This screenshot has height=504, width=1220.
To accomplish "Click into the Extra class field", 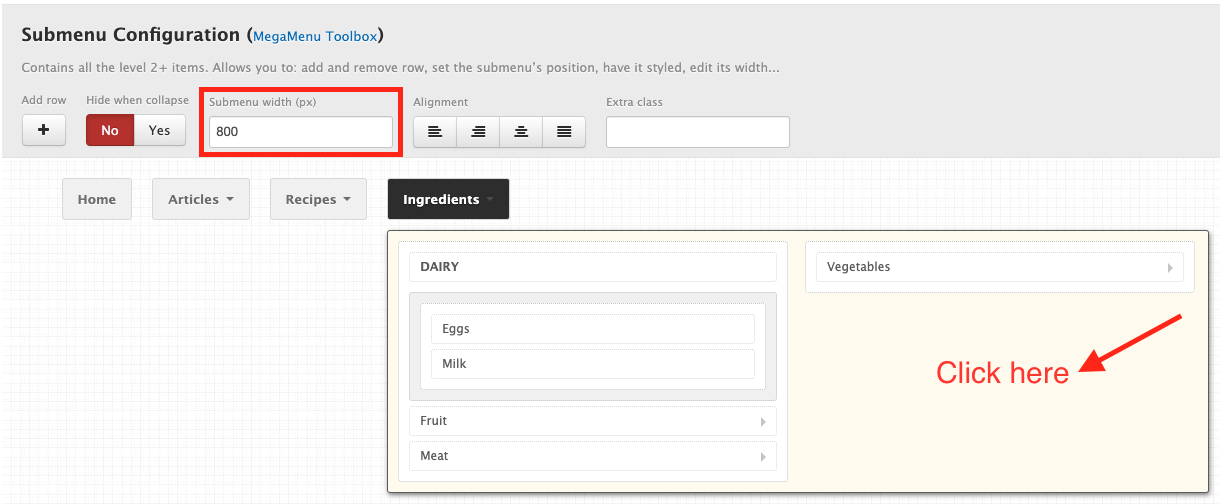I will [698, 132].
